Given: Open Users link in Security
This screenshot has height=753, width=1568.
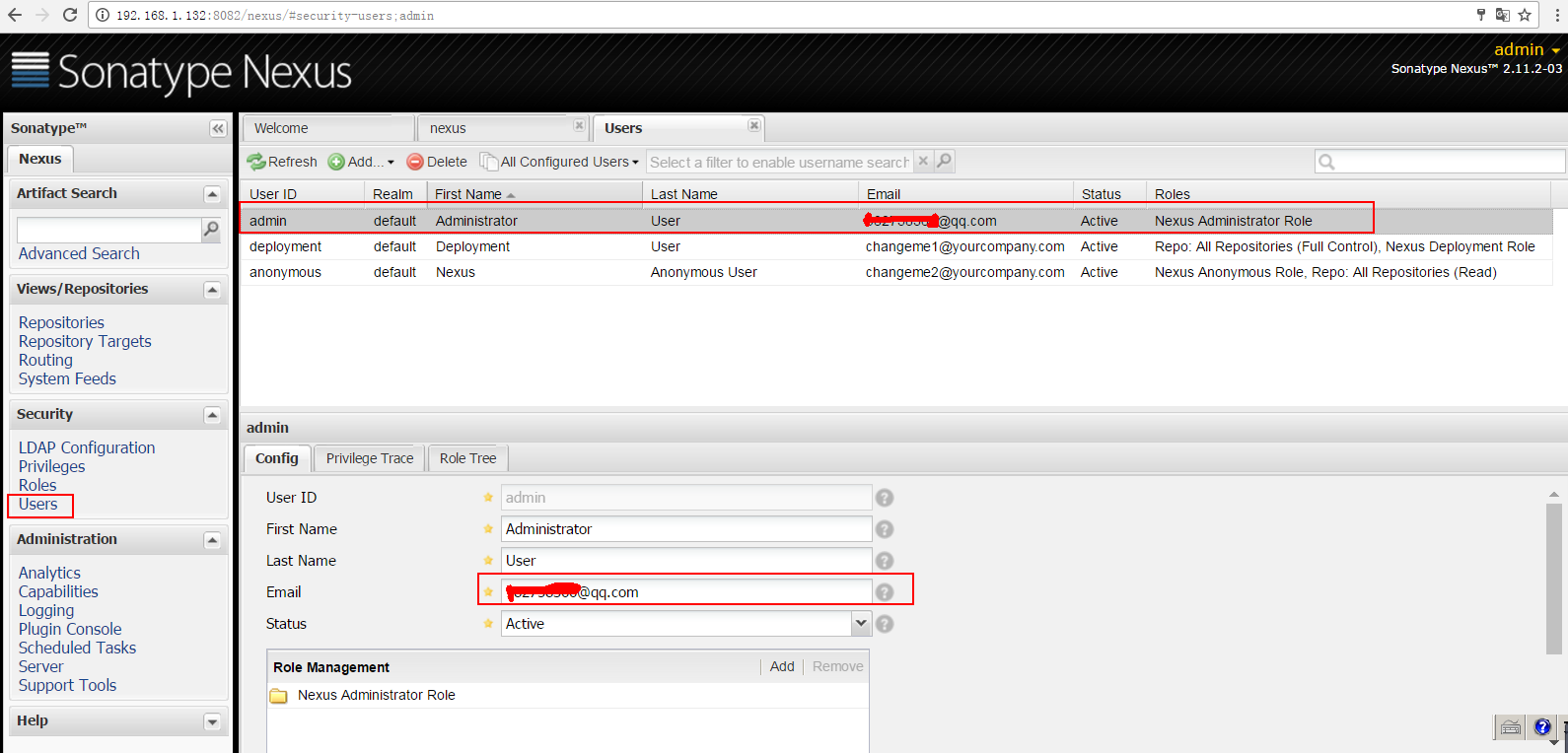Looking at the screenshot, I should pos(38,504).
